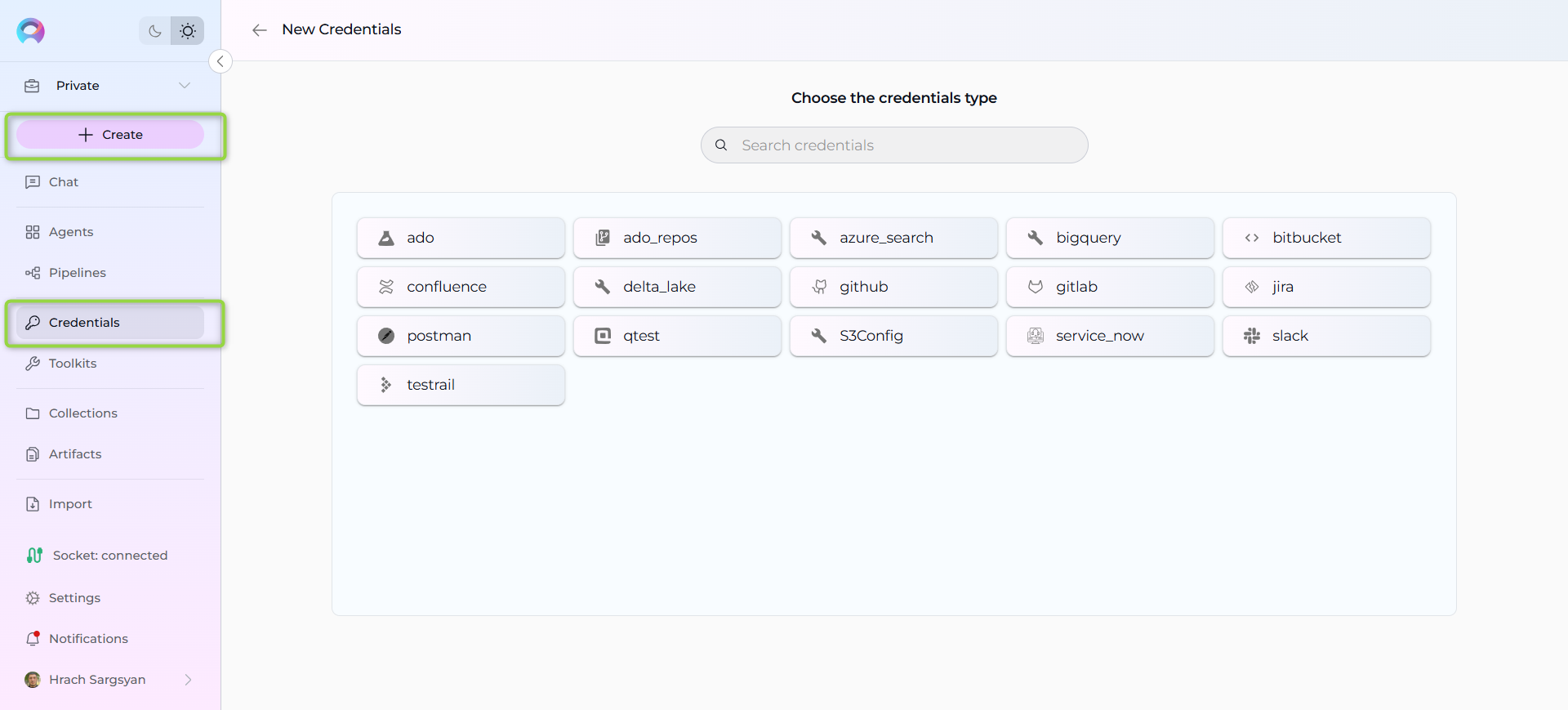Click the Agents grid icon
Viewport: 1568px width, 710px height.
33,232
